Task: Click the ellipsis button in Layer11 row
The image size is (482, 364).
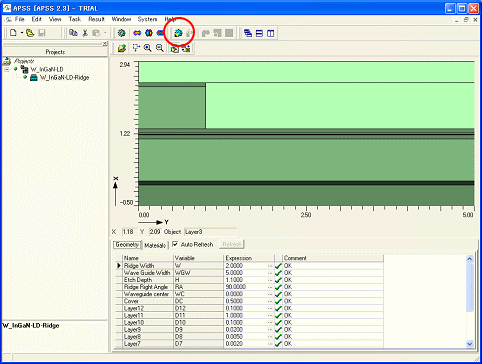Action: tap(270, 315)
